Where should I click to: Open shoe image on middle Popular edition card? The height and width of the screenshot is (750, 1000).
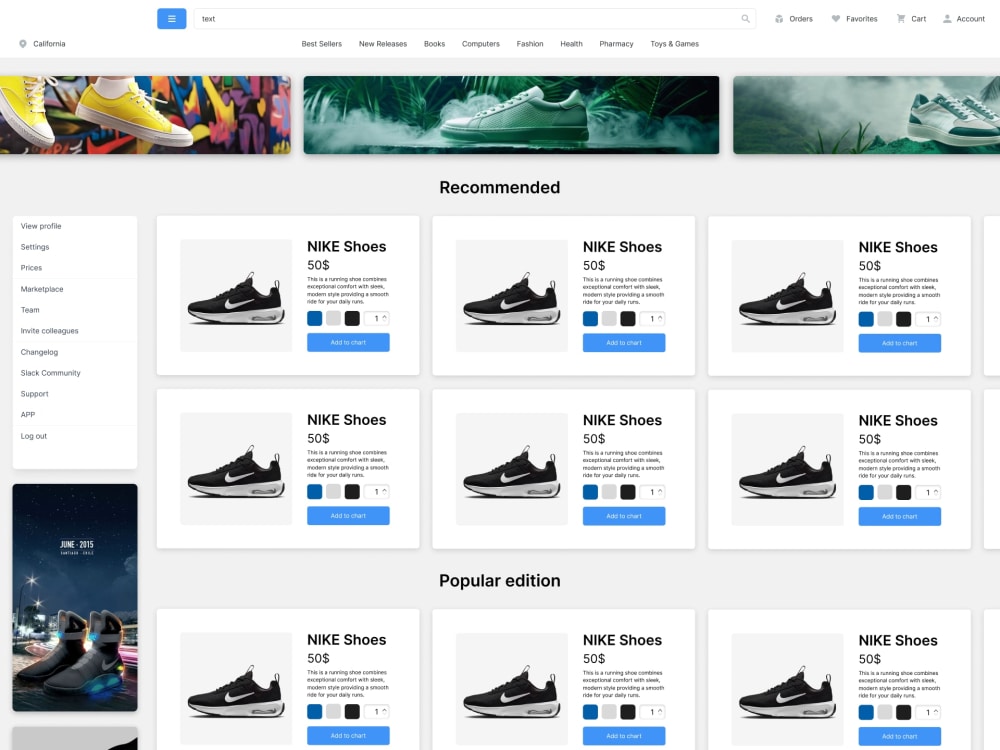[x=511, y=689]
